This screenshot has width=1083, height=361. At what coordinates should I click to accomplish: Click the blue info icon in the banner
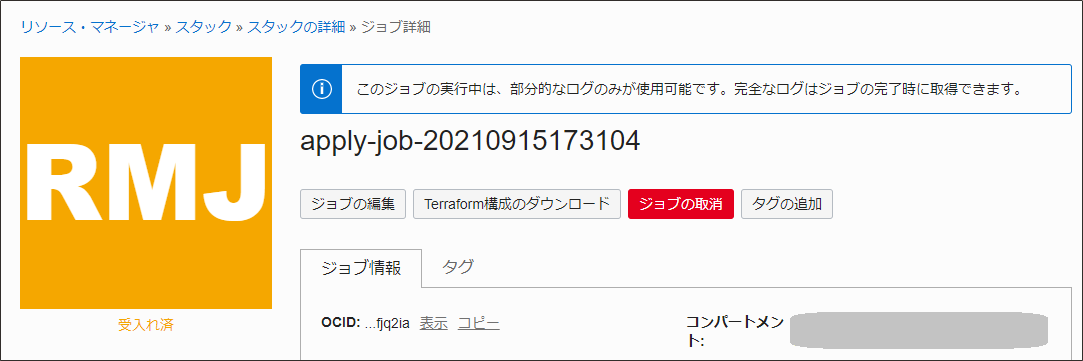(322, 90)
